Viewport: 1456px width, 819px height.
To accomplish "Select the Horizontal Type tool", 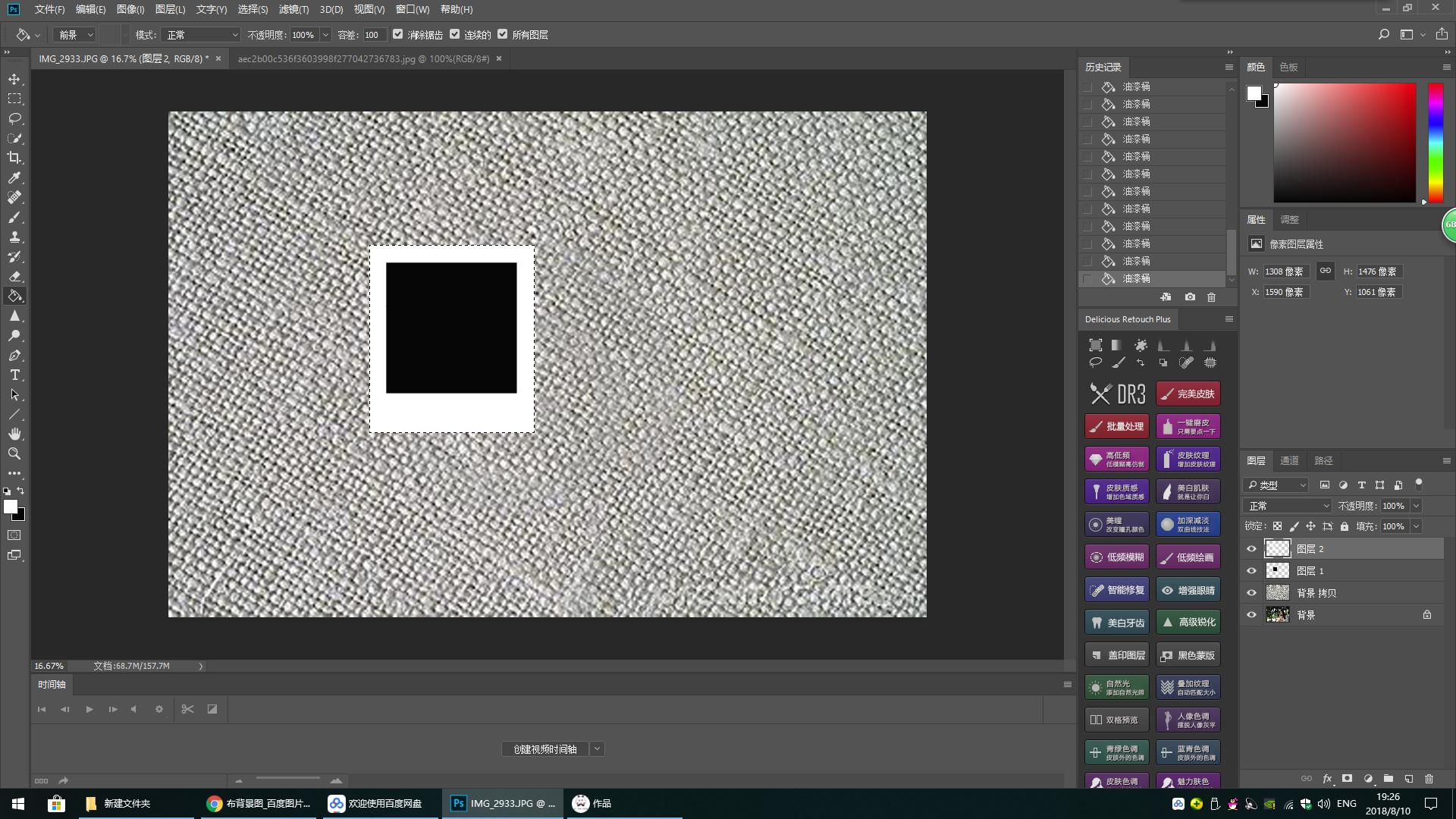I will point(14,375).
